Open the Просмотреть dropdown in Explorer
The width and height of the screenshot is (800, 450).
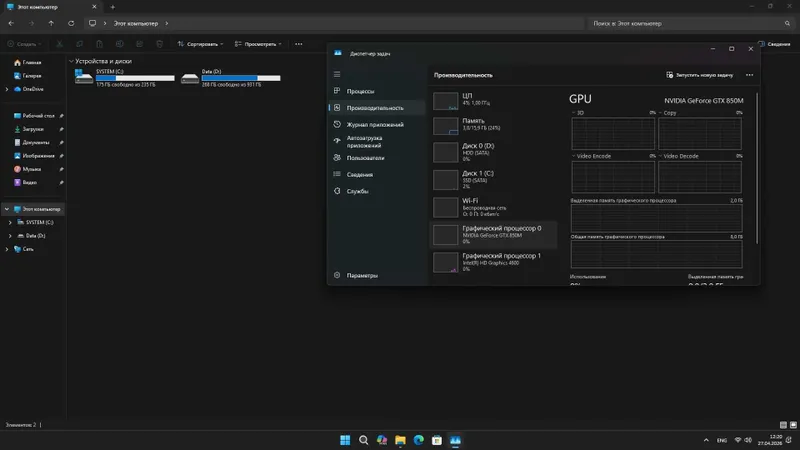pyautogui.click(x=258, y=44)
